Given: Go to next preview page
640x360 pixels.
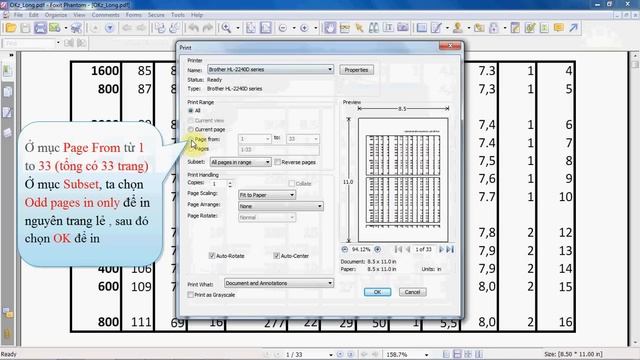Looking at the screenshot, I should tap(441, 249).
